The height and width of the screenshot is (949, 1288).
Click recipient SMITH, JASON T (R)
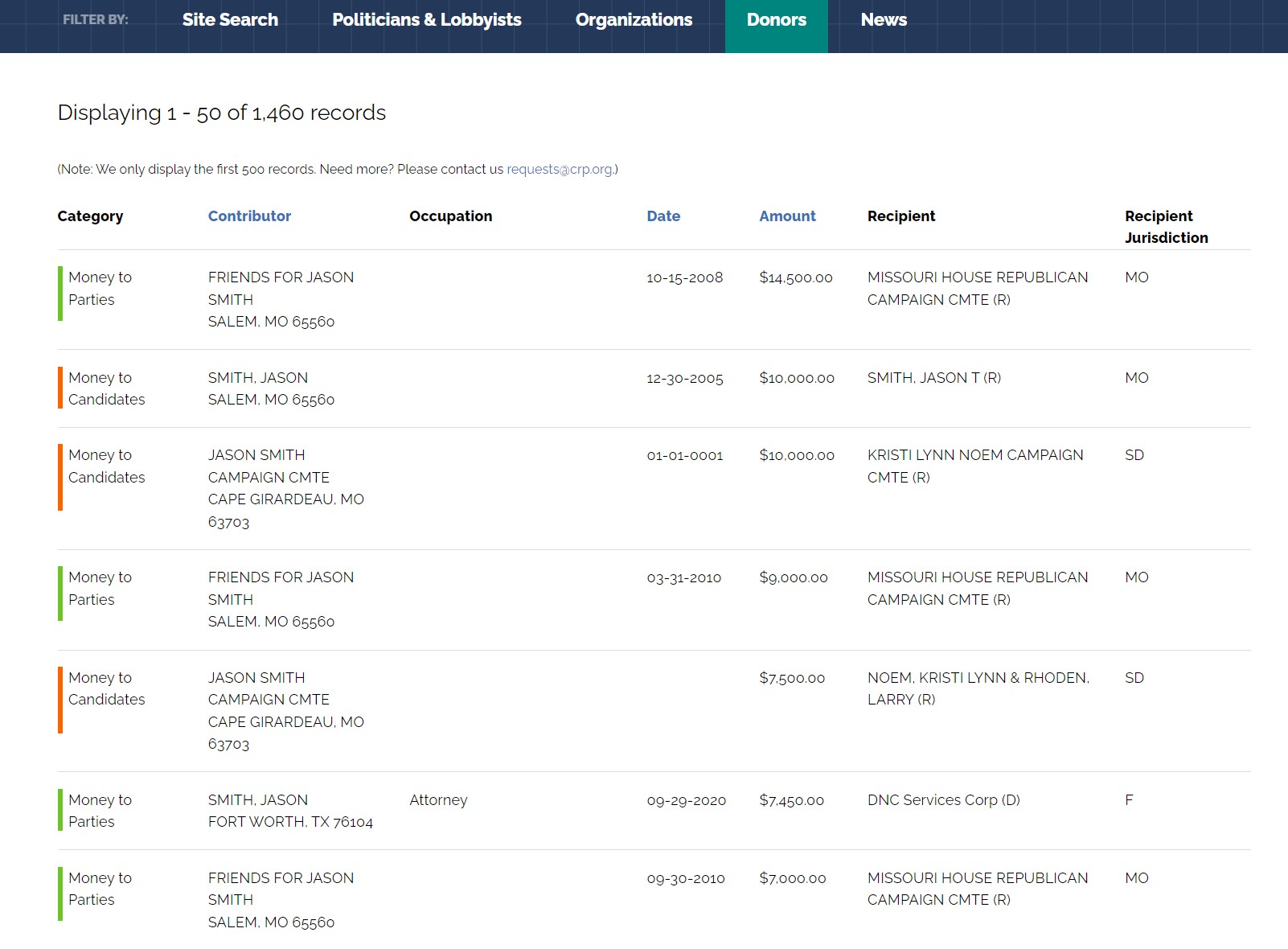934,378
